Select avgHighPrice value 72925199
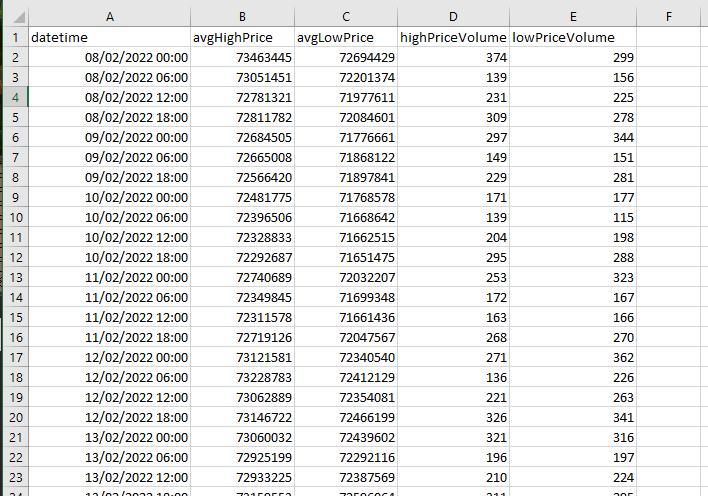The image size is (708, 496). [242, 457]
